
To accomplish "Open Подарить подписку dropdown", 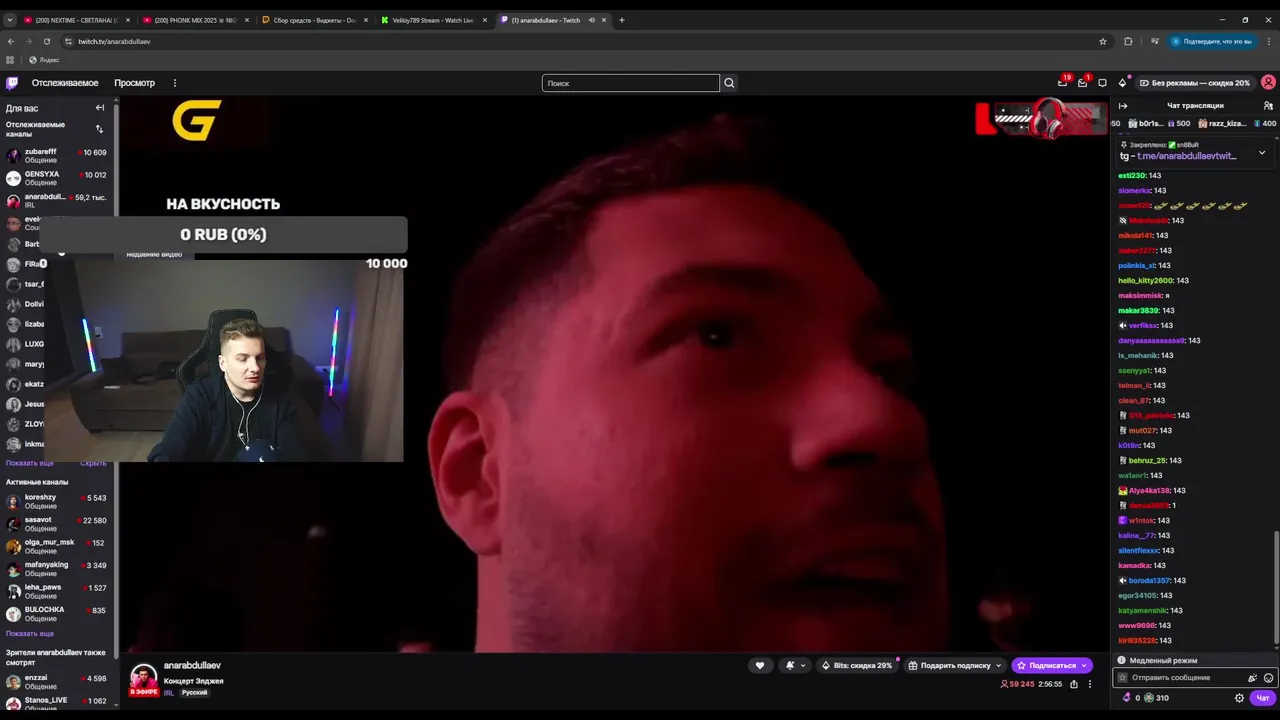I will click(x=955, y=665).
